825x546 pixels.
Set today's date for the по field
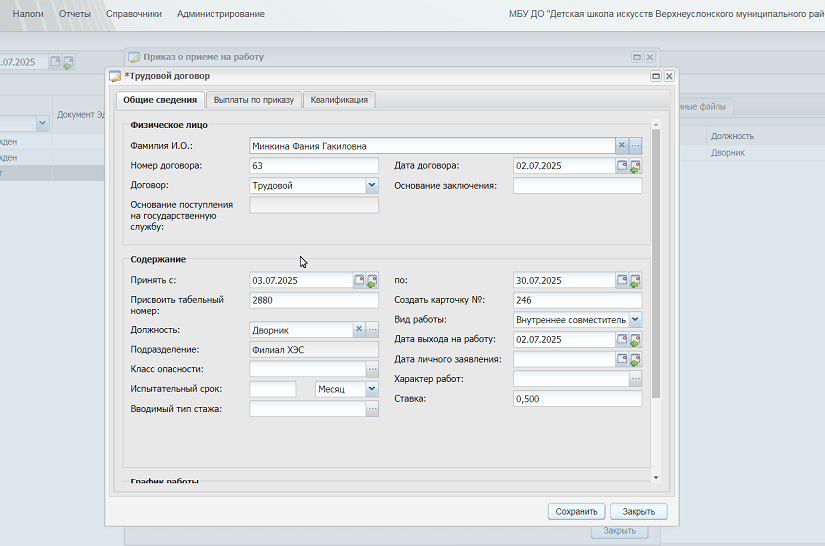pos(636,281)
